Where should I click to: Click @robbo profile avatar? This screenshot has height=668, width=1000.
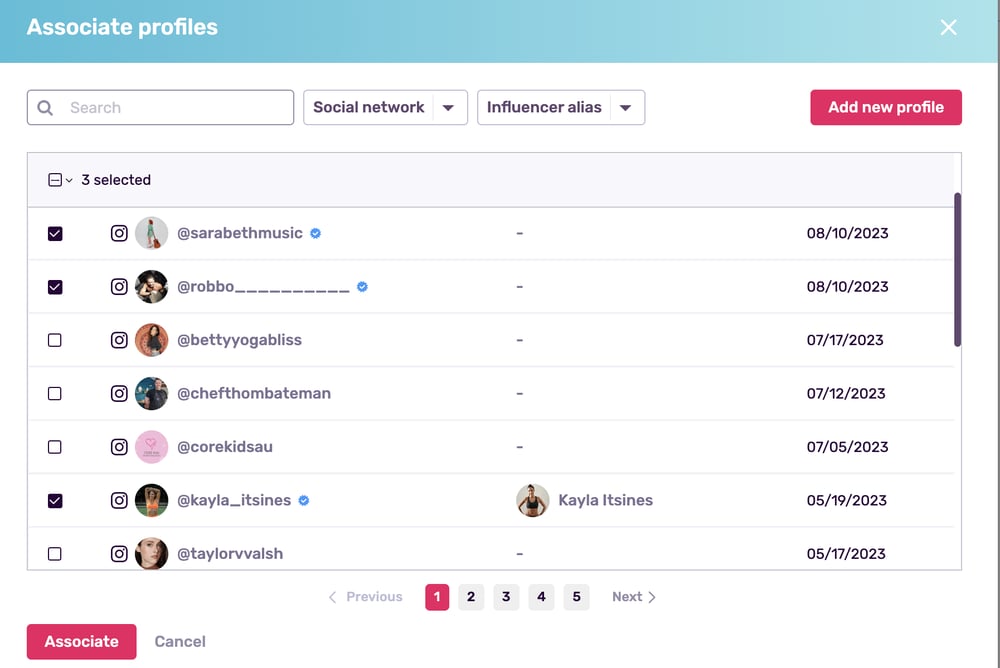(152, 287)
